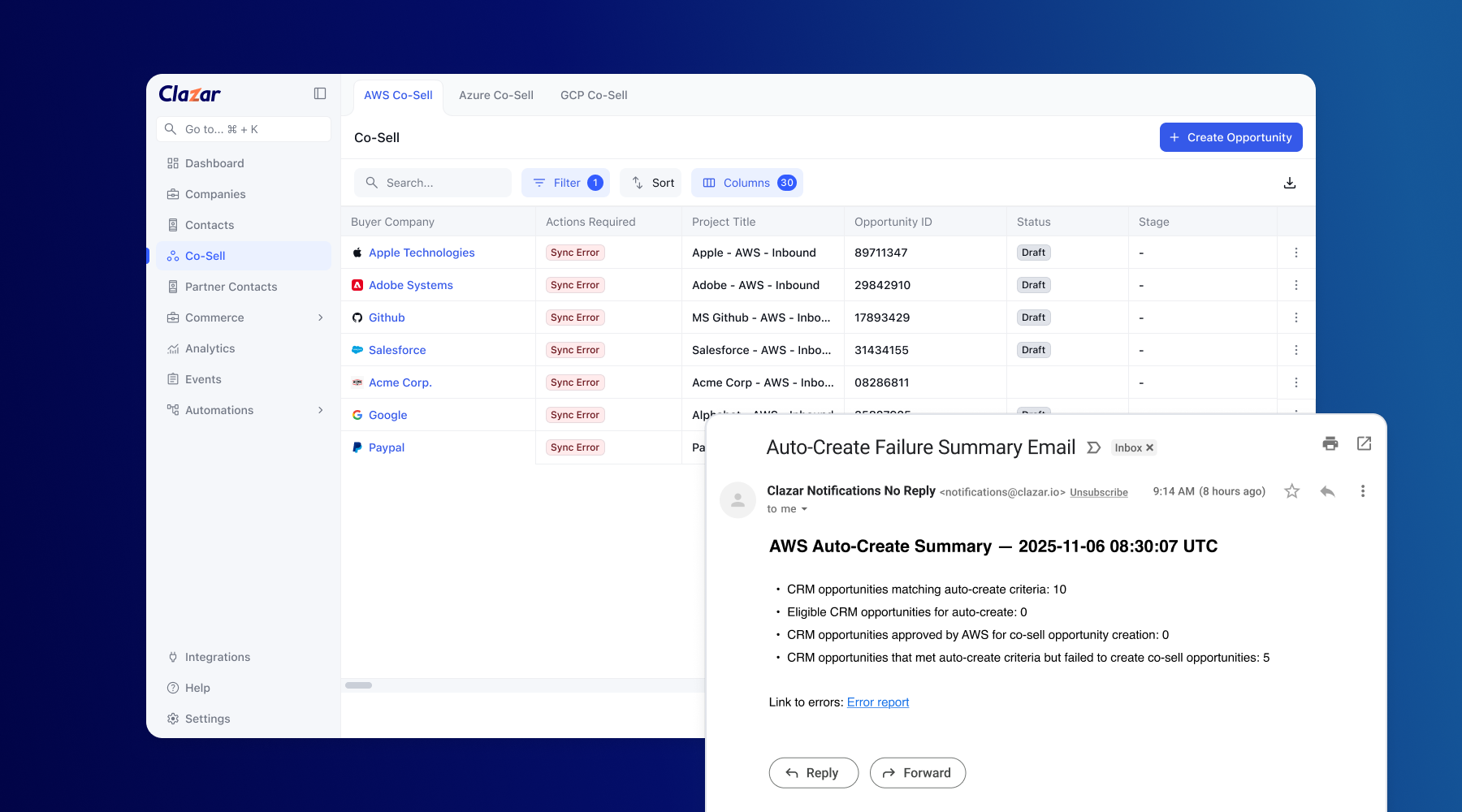Image resolution: width=1462 pixels, height=812 pixels.
Task: Open the Github company link
Action: [x=387, y=317]
